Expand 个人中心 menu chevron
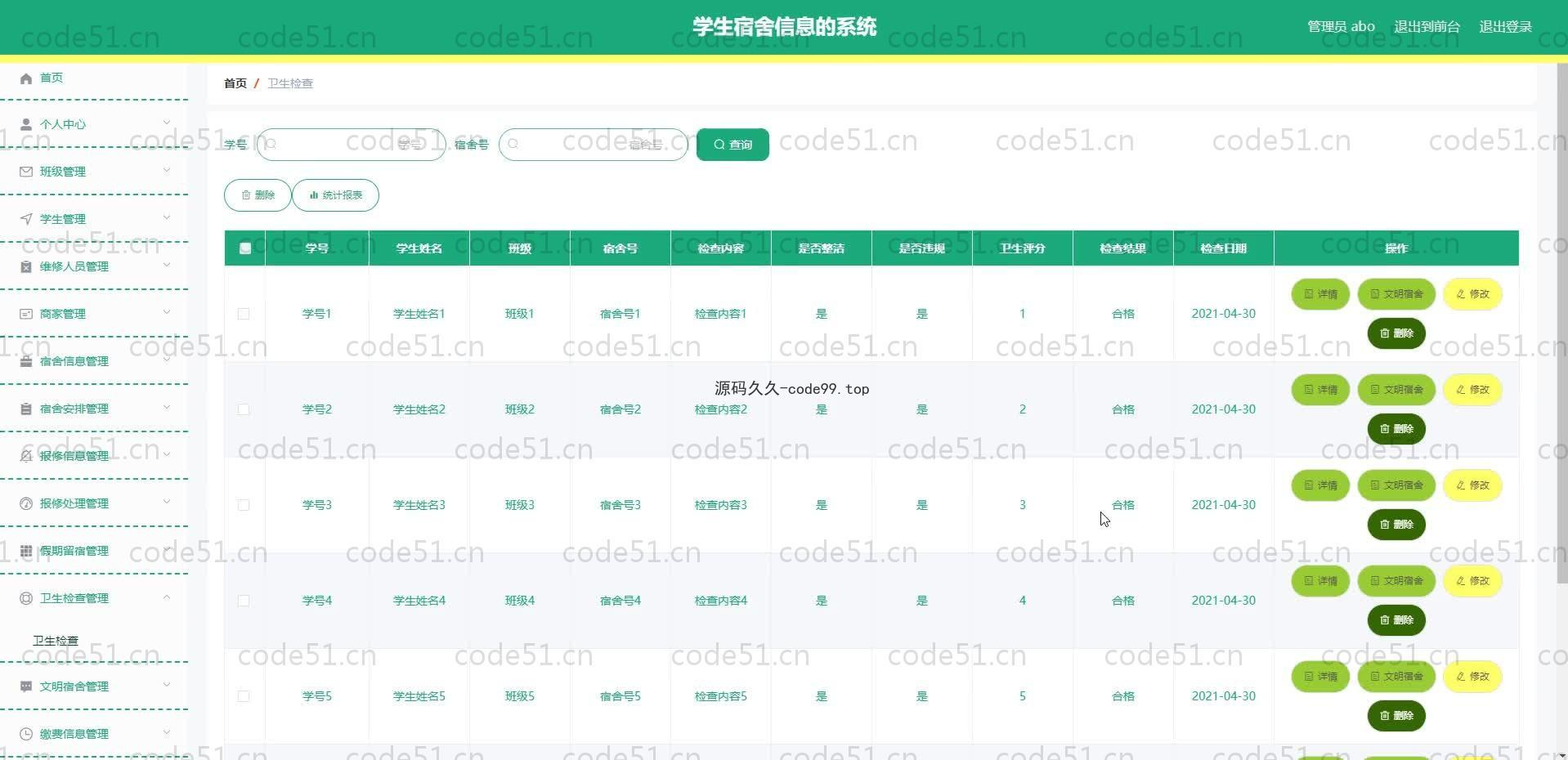Viewport: 1568px width, 760px height. (167, 123)
